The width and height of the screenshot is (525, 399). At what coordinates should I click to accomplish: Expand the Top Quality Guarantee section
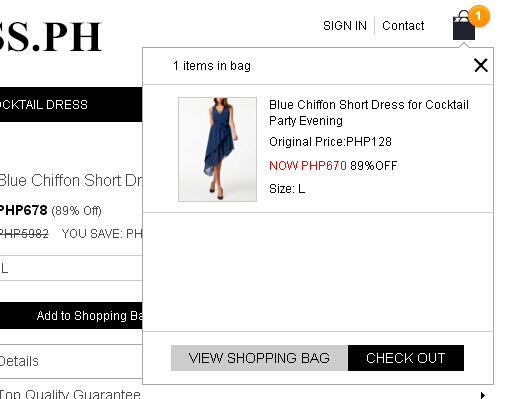coord(70,394)
